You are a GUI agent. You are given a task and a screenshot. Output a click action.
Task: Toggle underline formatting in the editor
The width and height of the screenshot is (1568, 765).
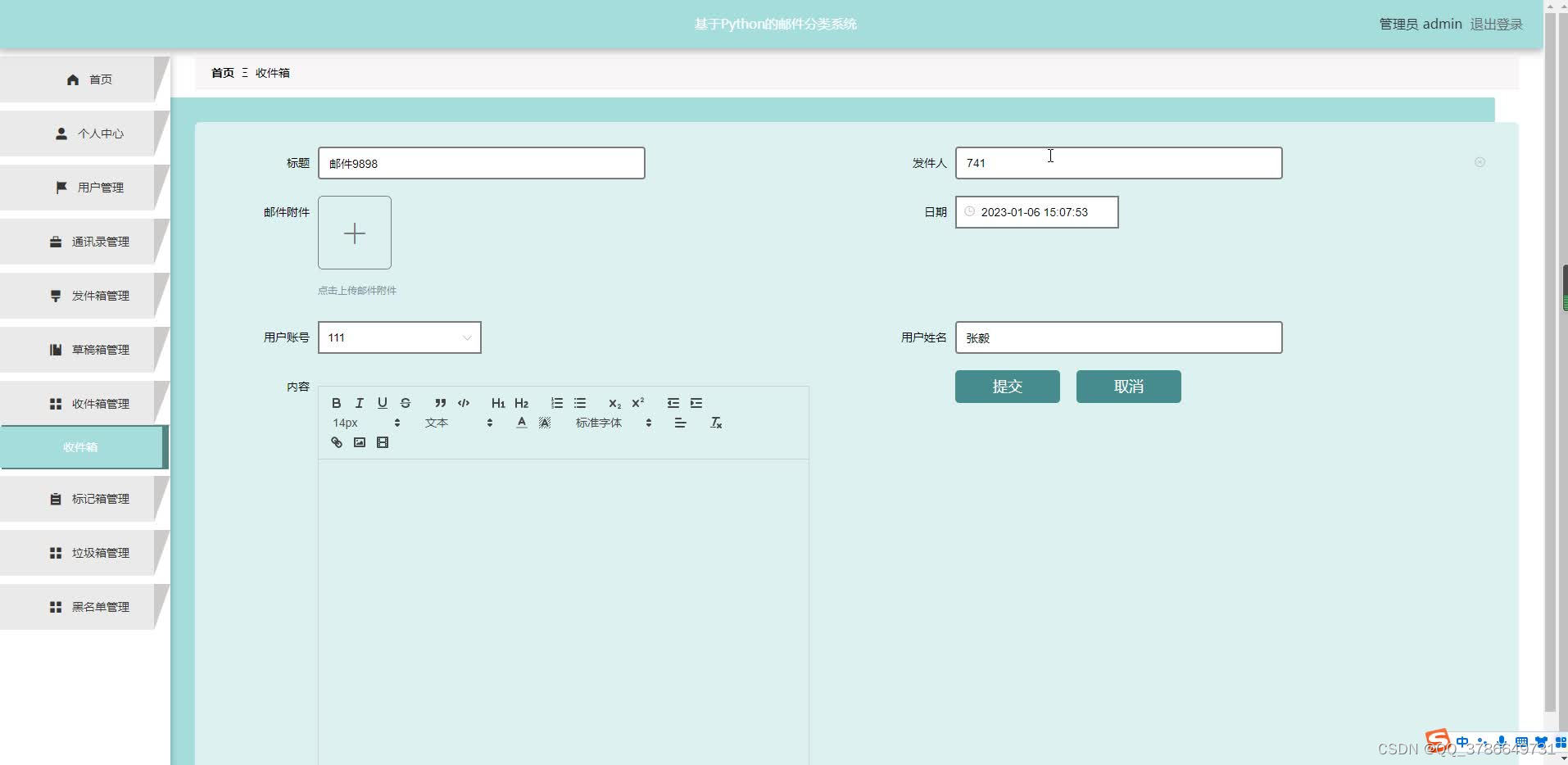click(382, 403)
